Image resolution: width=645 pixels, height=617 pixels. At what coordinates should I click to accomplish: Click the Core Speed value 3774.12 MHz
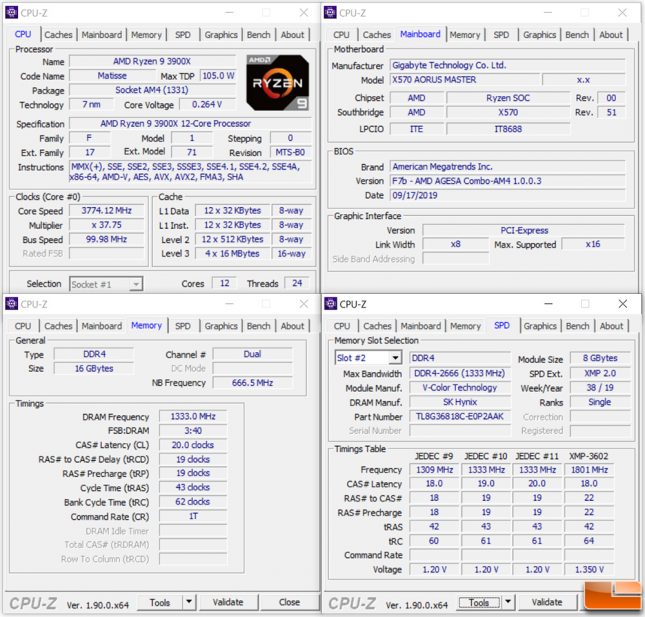106,211
